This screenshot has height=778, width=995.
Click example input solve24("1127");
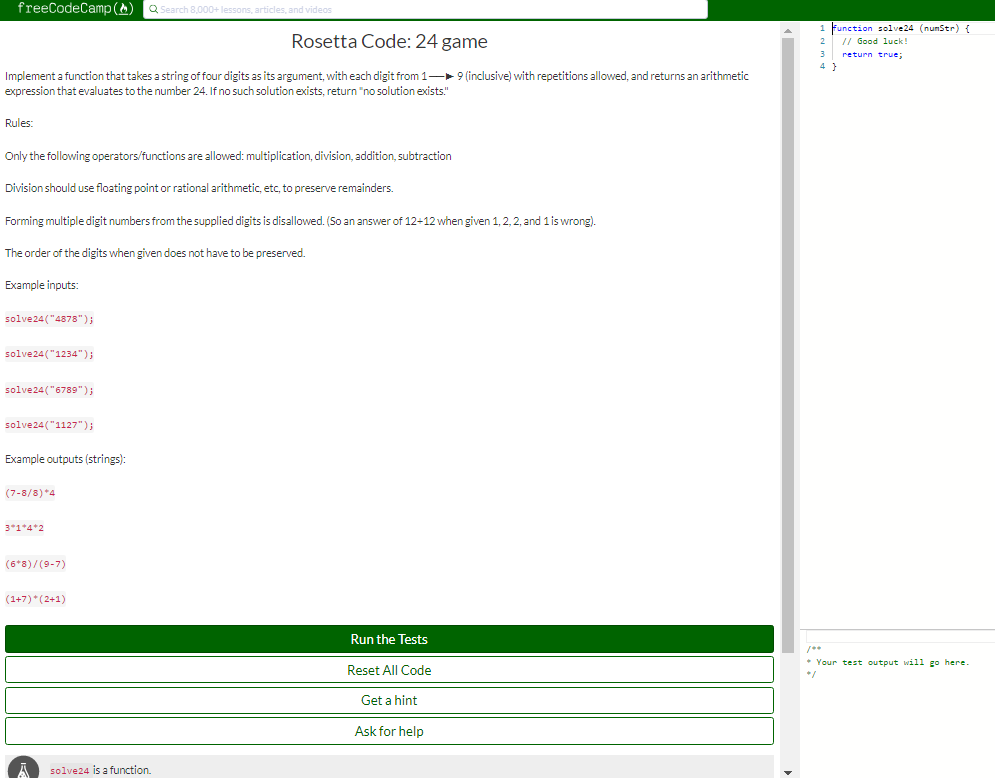[x=49, y=425]
